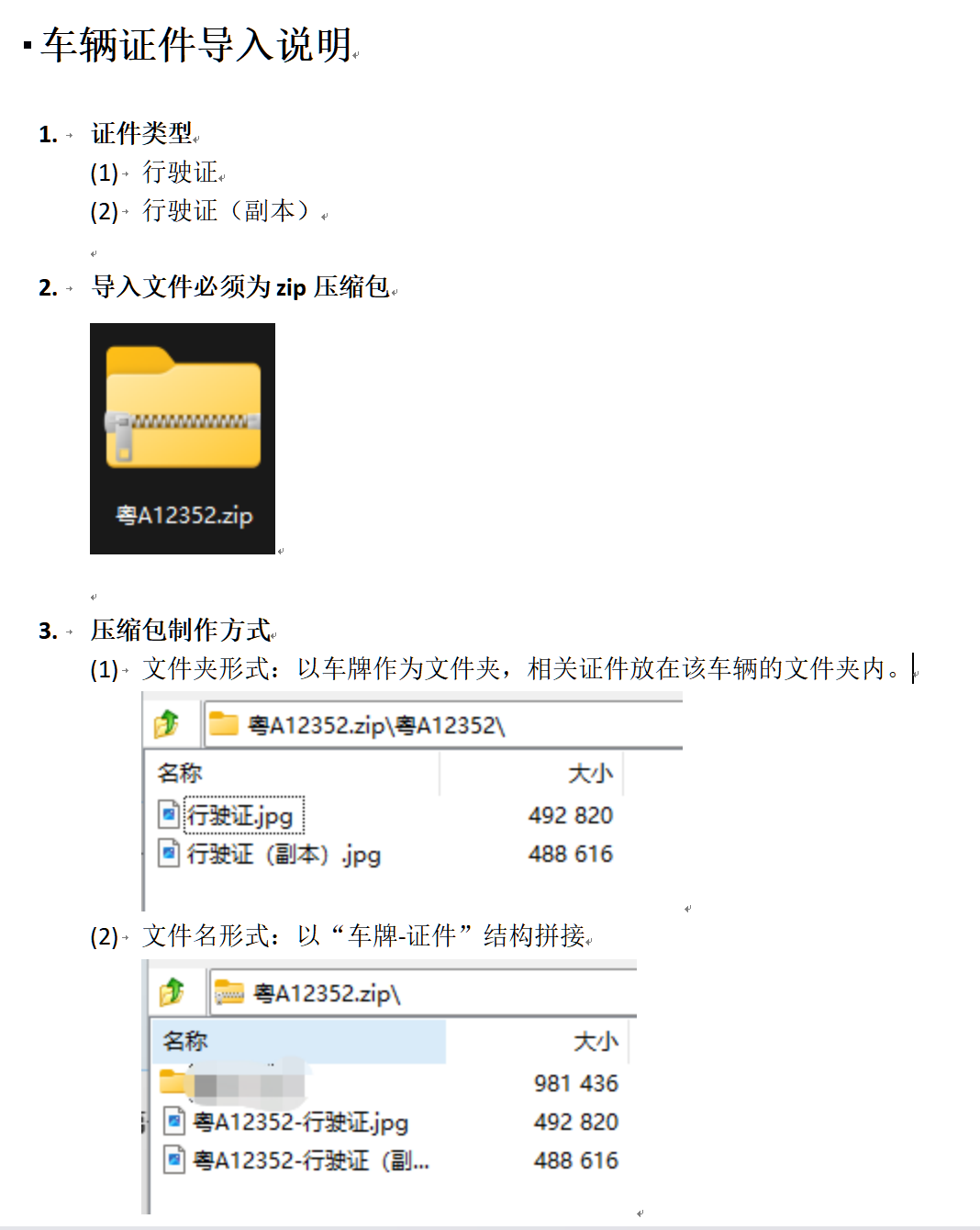This screenshot has height=1230, width=980.
Task: Click the 粤A12352.zip\粤A12352\ address path field
Action: (x=443, y=725)
